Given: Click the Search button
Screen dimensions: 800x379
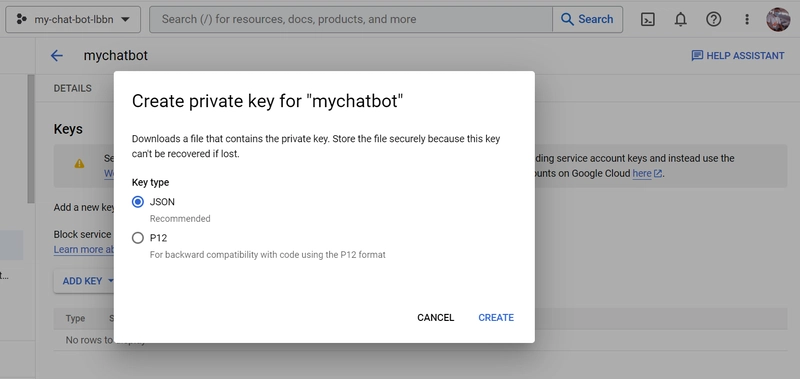Looking at the screenshot, I should 587,19.
